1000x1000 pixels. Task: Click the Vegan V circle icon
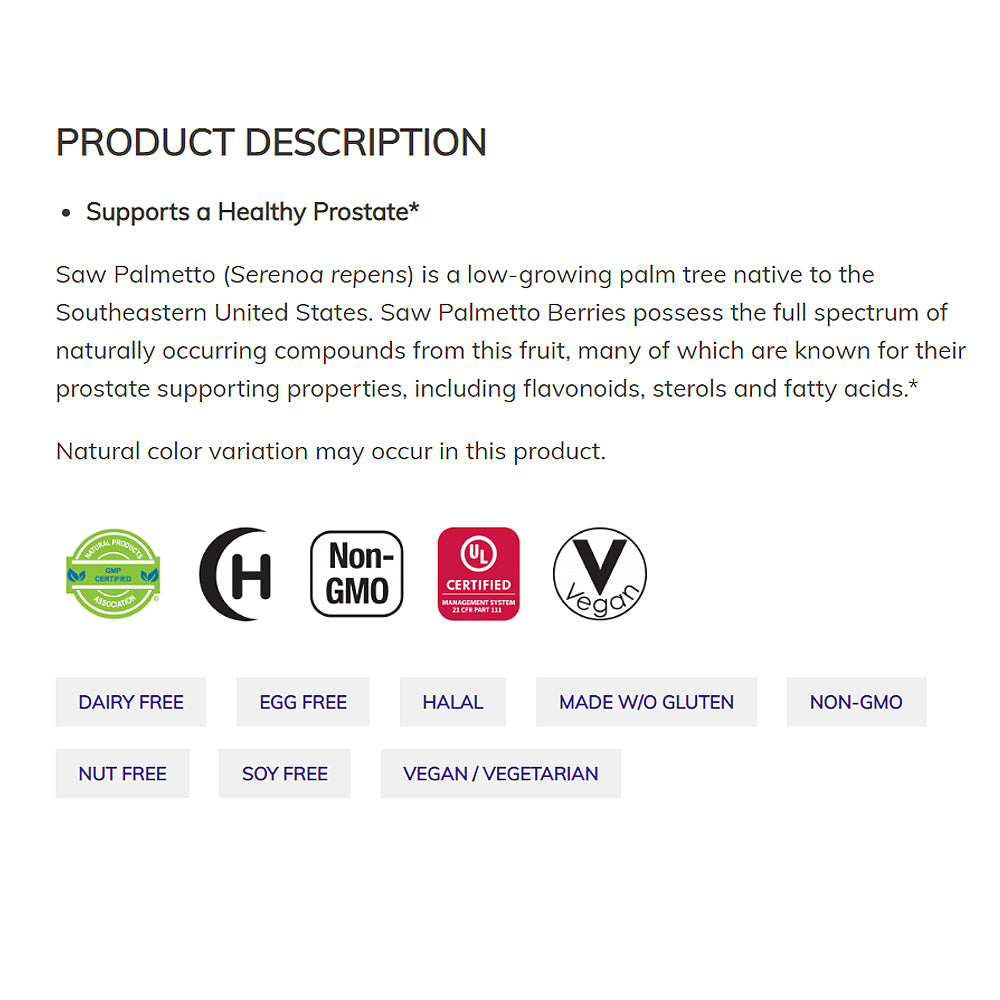[599, 574]
